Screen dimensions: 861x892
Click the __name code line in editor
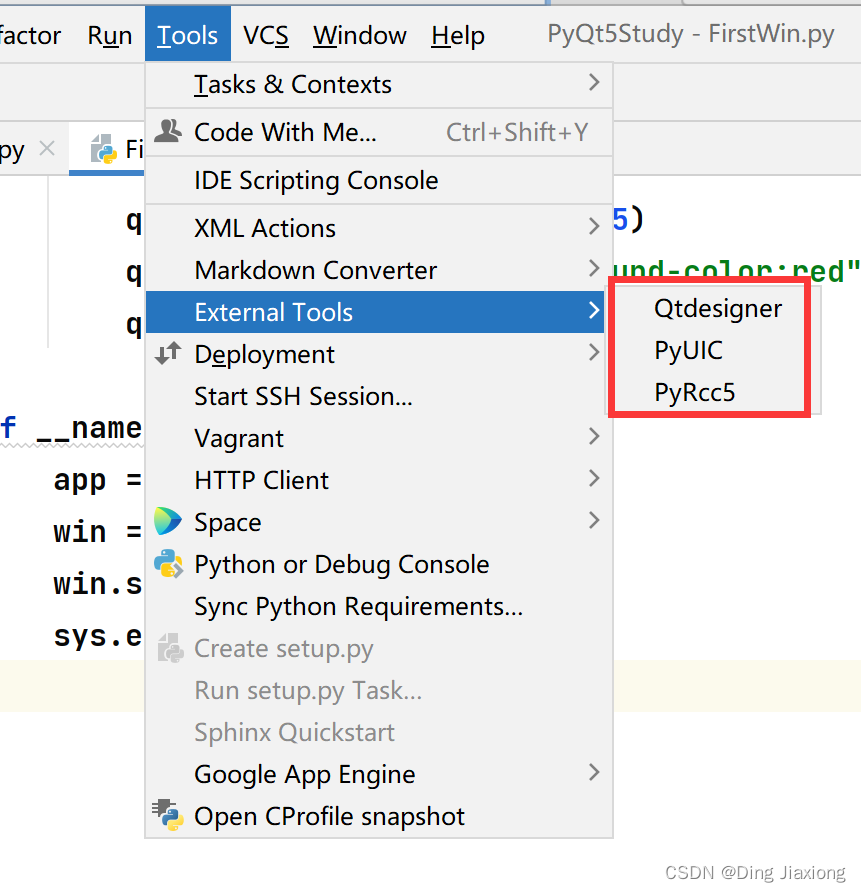(72, 428)
